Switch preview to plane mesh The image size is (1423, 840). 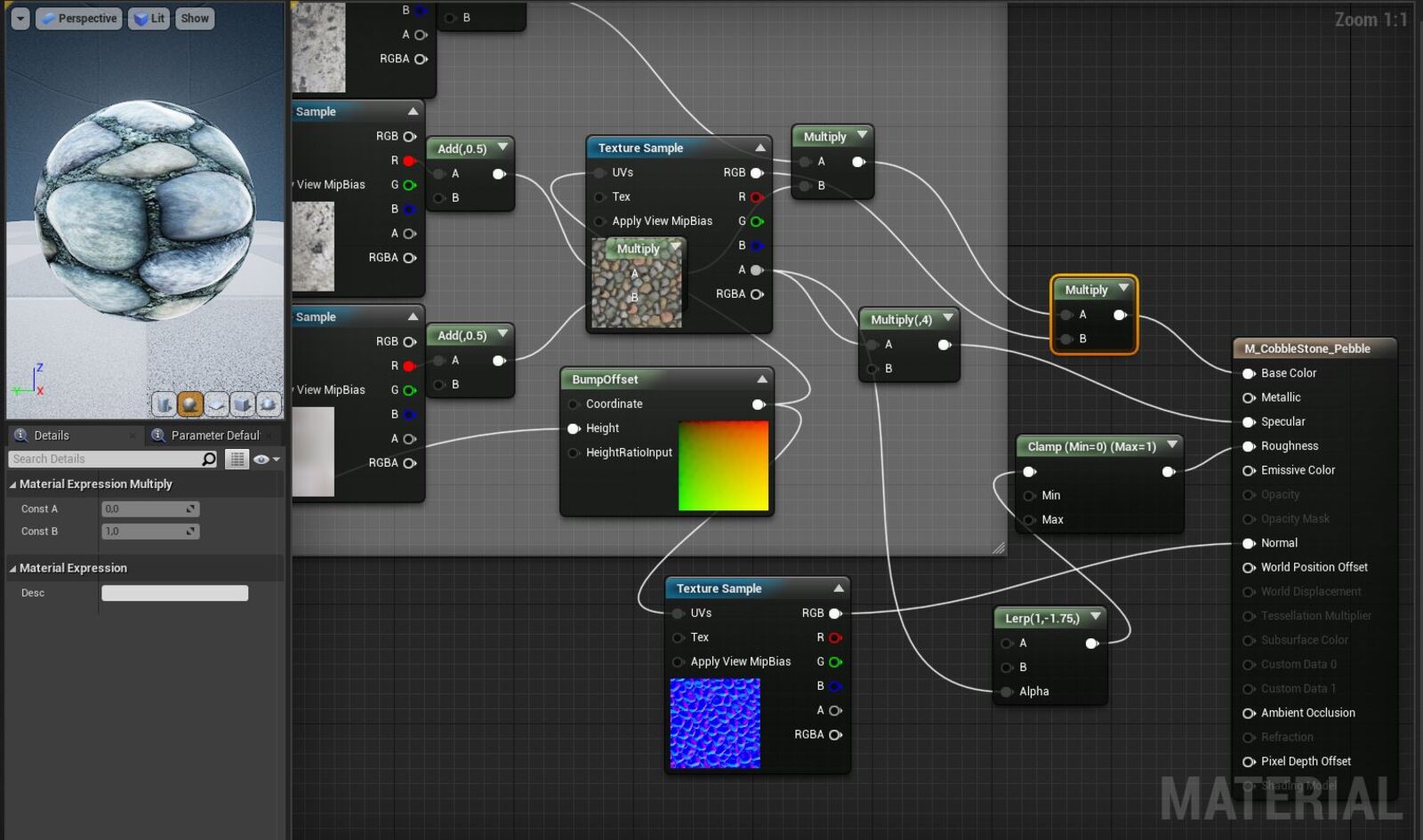point(216,404)
